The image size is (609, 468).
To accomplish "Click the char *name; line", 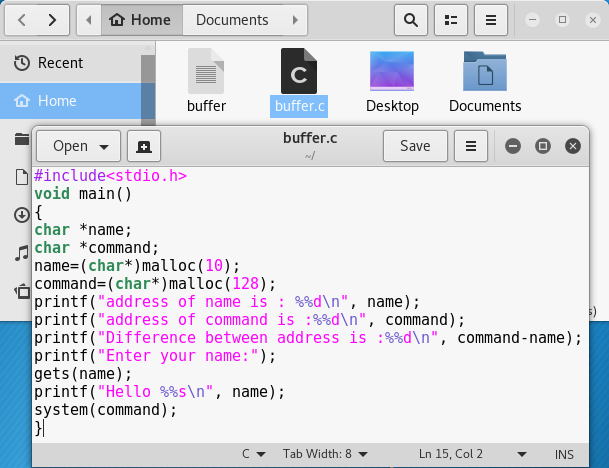I will tap(83, 230).
